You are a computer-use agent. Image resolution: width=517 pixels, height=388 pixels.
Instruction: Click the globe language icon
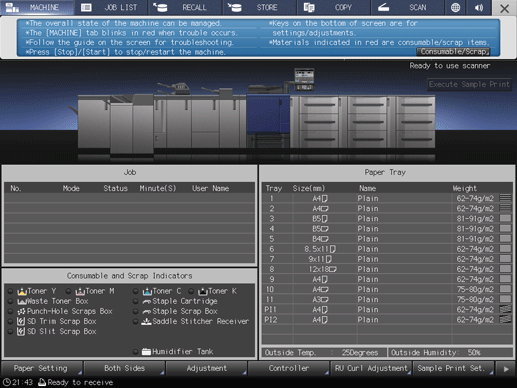pyautogui.click(x=455, y=7)
